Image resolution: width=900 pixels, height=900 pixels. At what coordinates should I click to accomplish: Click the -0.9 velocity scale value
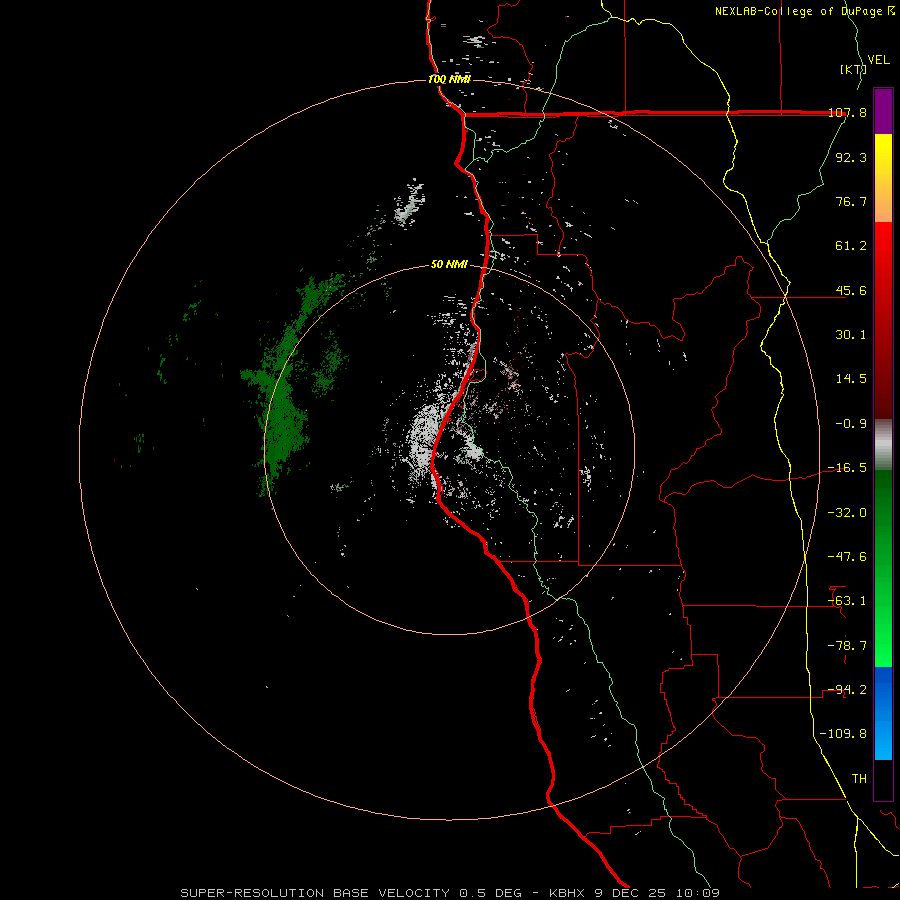851,424
